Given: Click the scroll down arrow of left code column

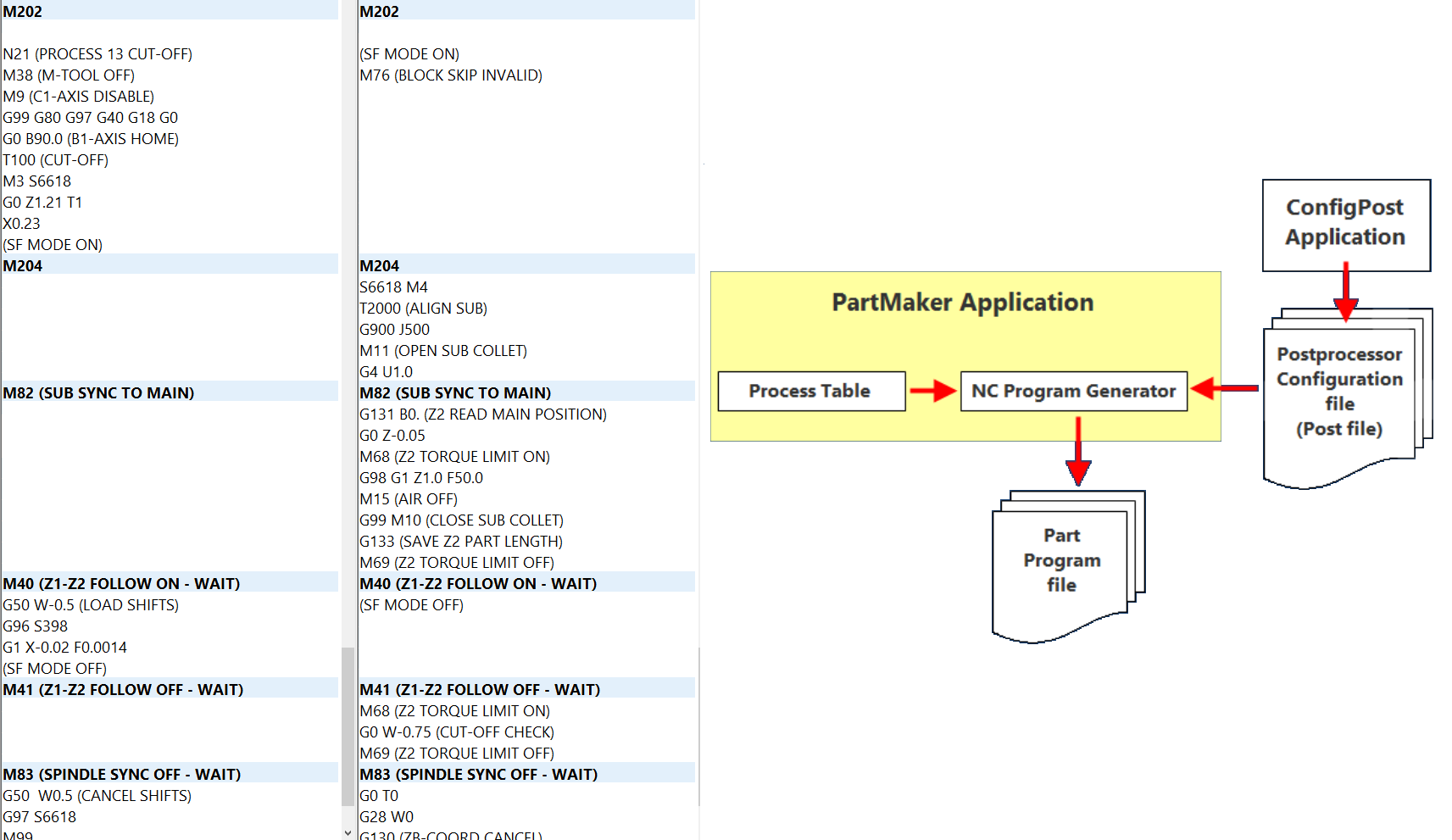Looking at the screenshot, I should coord(348,833).
